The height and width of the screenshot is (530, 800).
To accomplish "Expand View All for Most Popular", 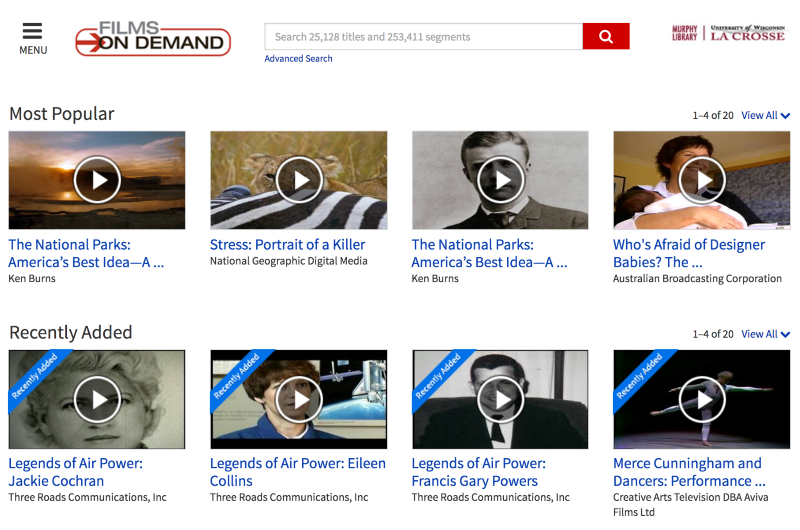I will coord(765,115).
